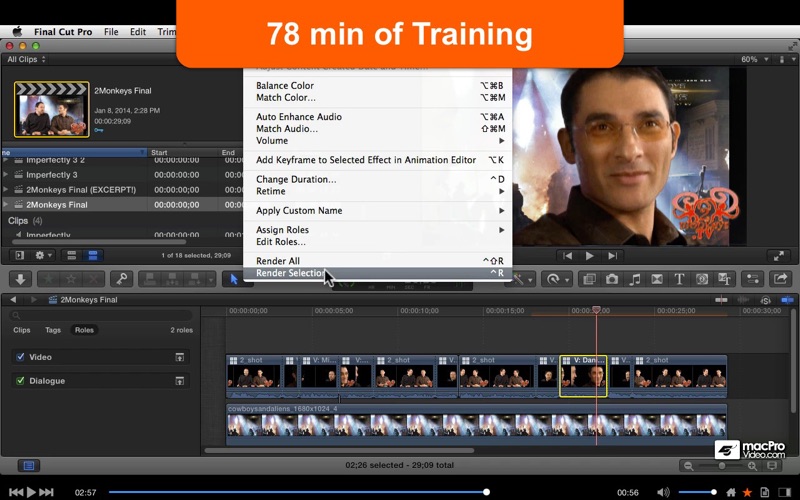Click the Timeline Index search field
Image resolution: width=800 pixels, height=500 pixels.
101,315
